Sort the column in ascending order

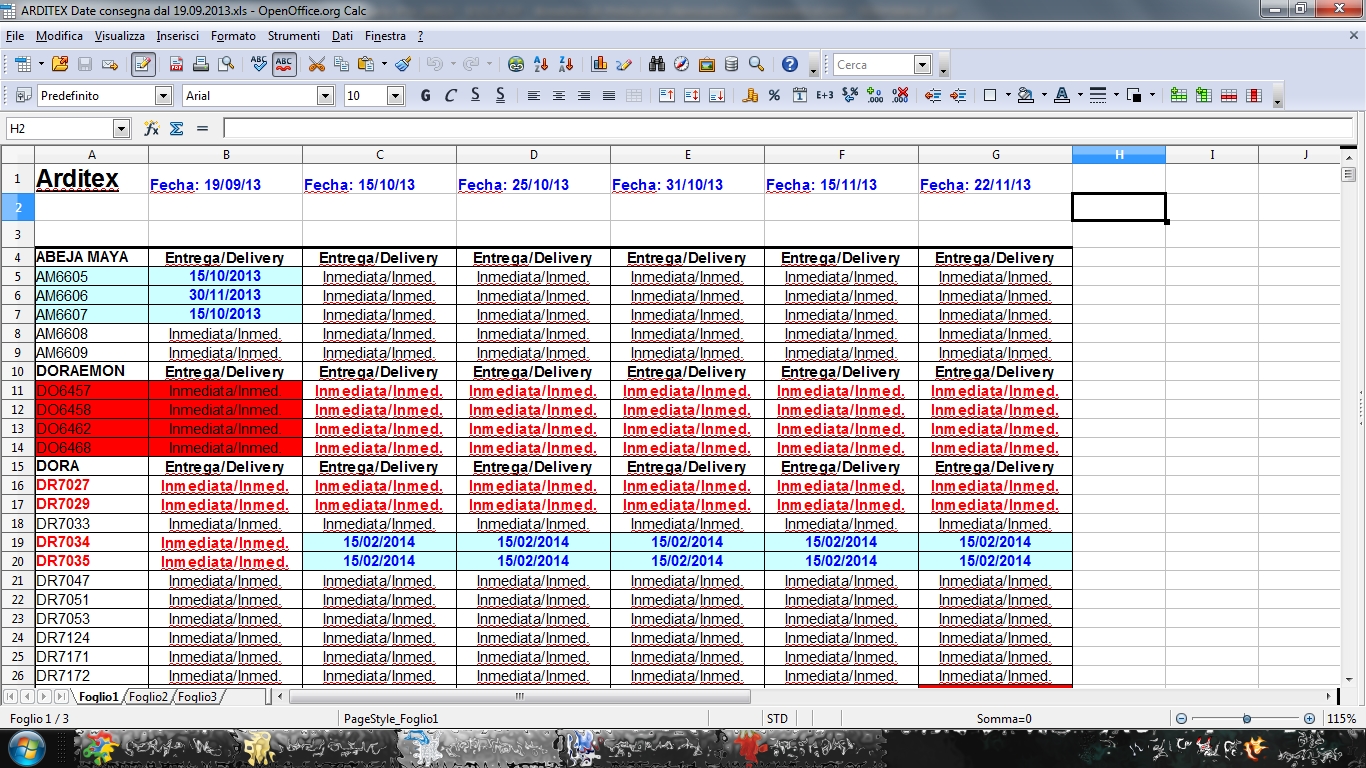[541, 65]
